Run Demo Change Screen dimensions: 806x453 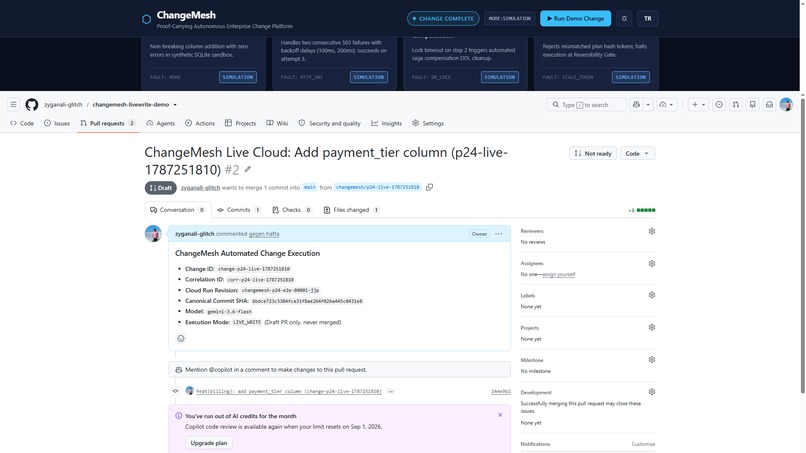pyautogui.click(x=575, y=19)
